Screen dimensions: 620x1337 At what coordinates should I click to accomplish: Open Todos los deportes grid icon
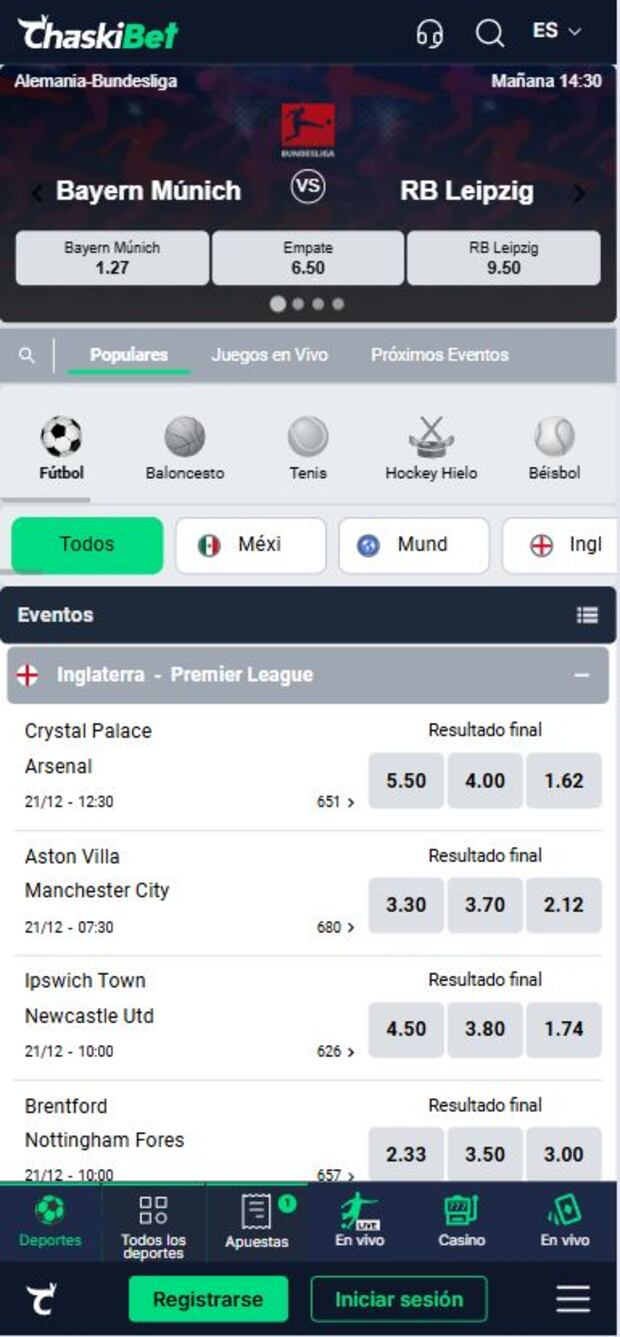click(x=153, y=1220)
